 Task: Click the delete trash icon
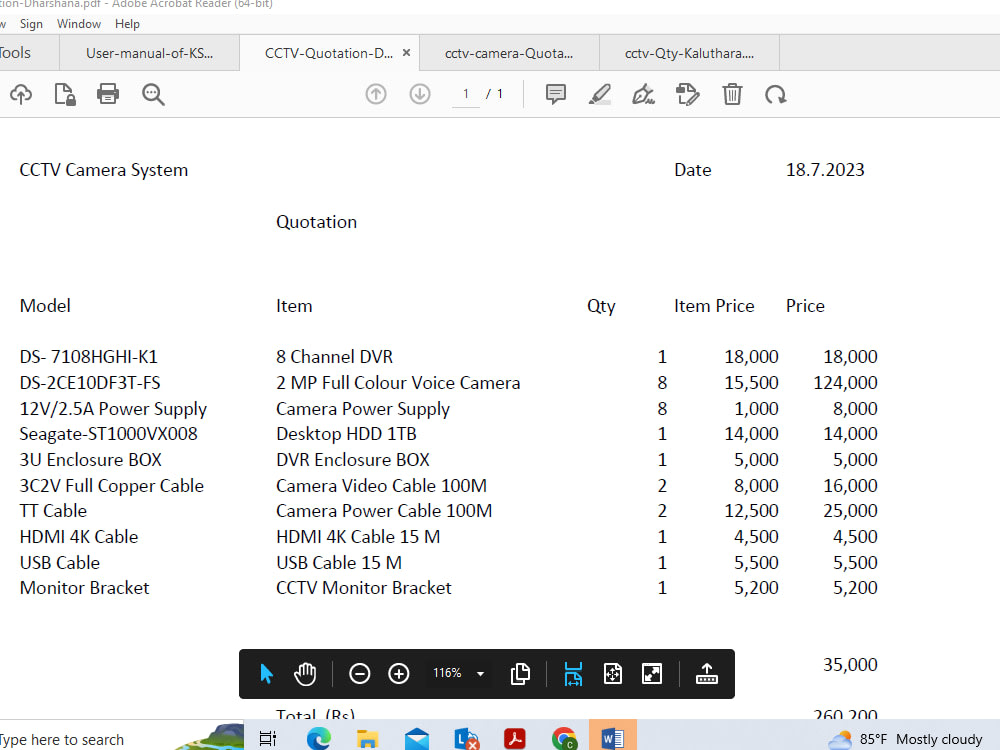(x=732, y=94)
